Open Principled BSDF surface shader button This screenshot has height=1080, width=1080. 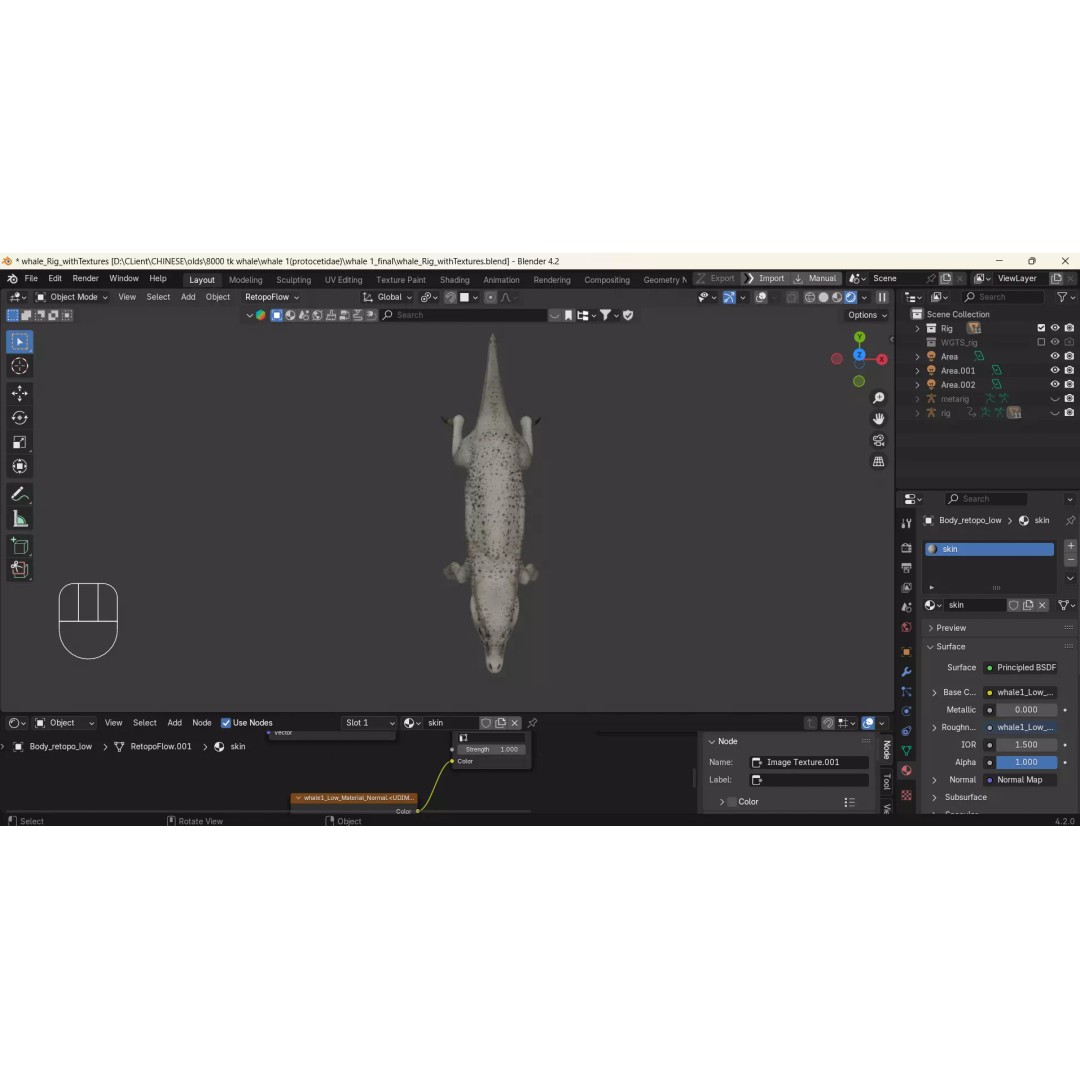point(1020,667)
